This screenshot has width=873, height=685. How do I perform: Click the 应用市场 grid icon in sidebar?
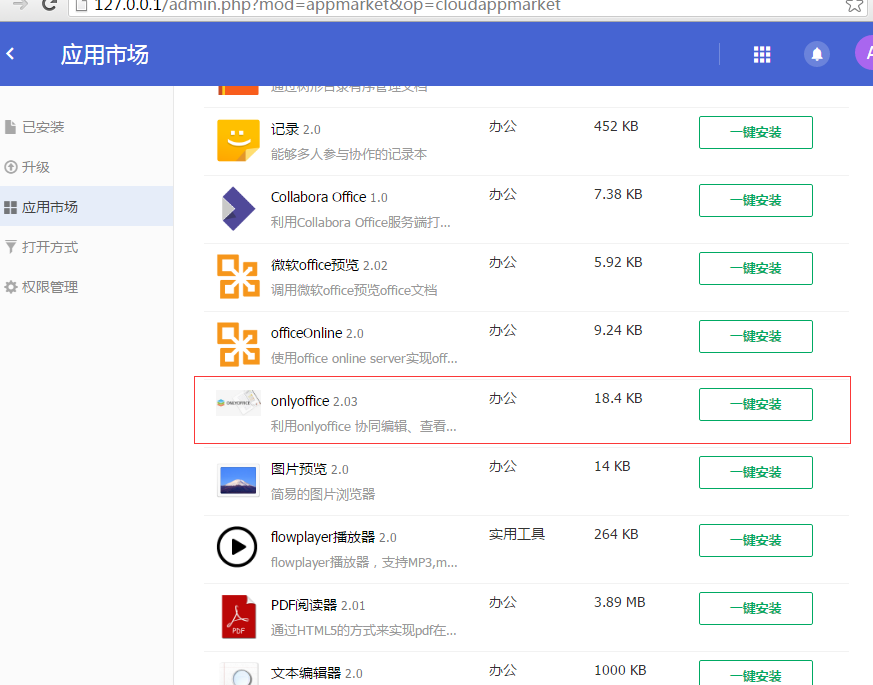11,207
